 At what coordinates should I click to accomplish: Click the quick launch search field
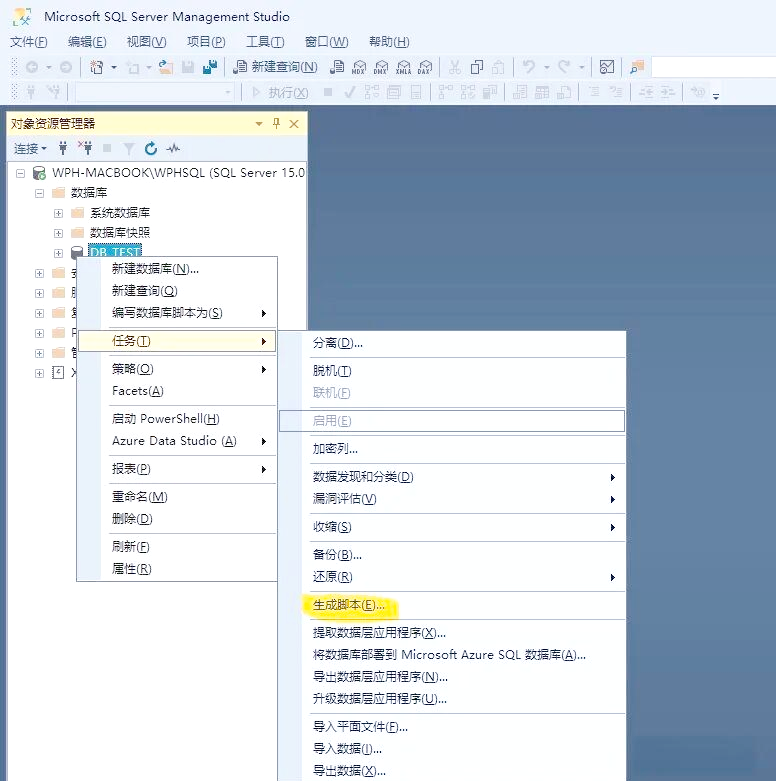click(x=713, y=67)
